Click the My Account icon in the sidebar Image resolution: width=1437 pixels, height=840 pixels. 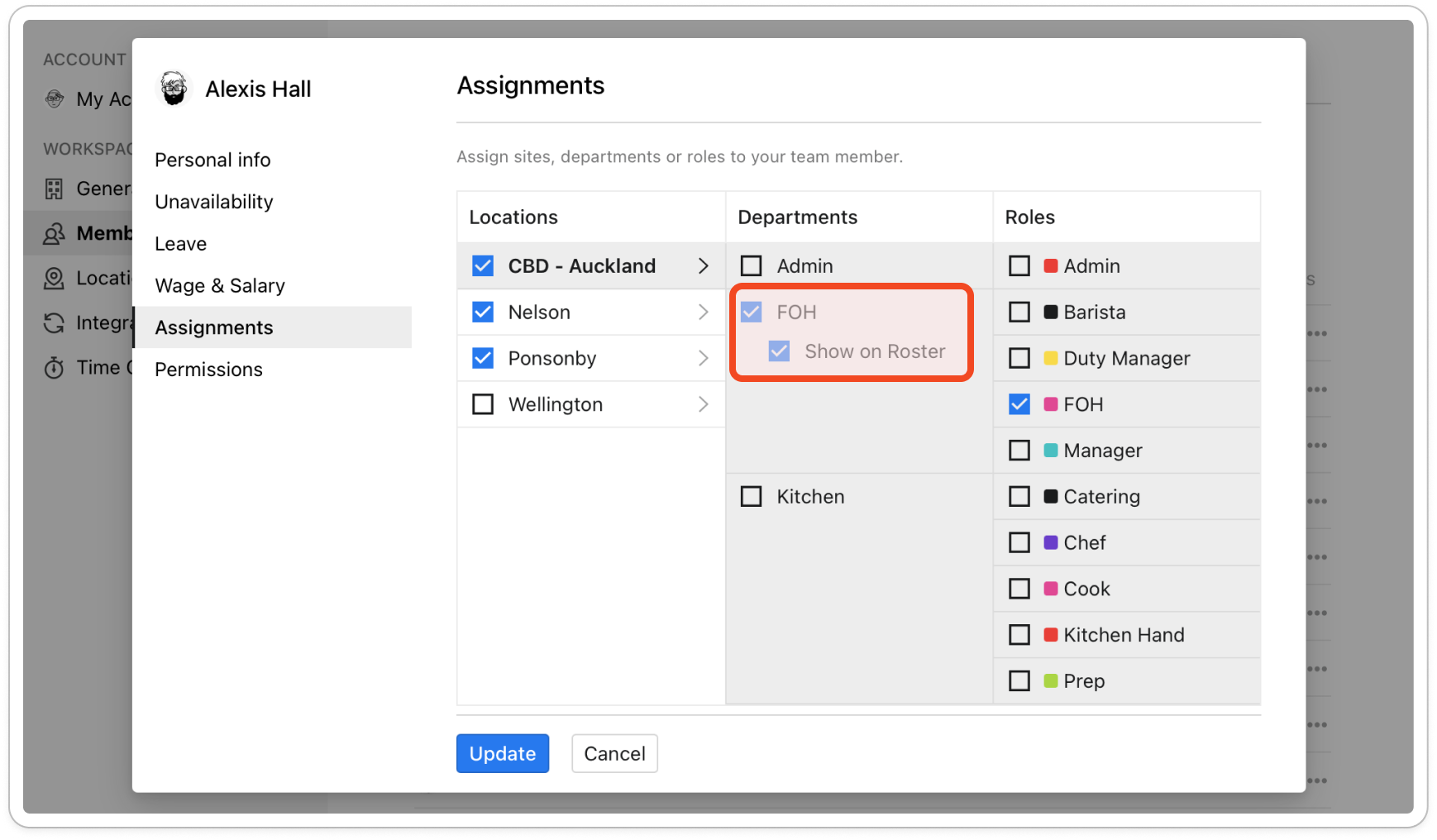click(x=55, y=99)
